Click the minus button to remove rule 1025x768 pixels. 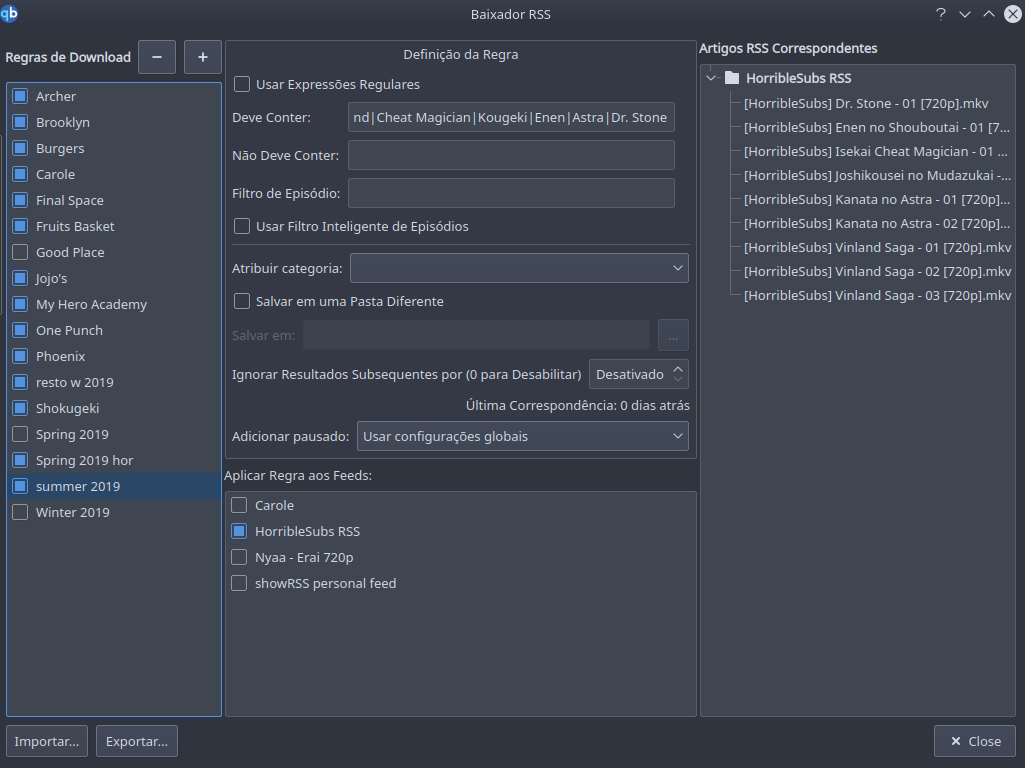click(157, 57)
